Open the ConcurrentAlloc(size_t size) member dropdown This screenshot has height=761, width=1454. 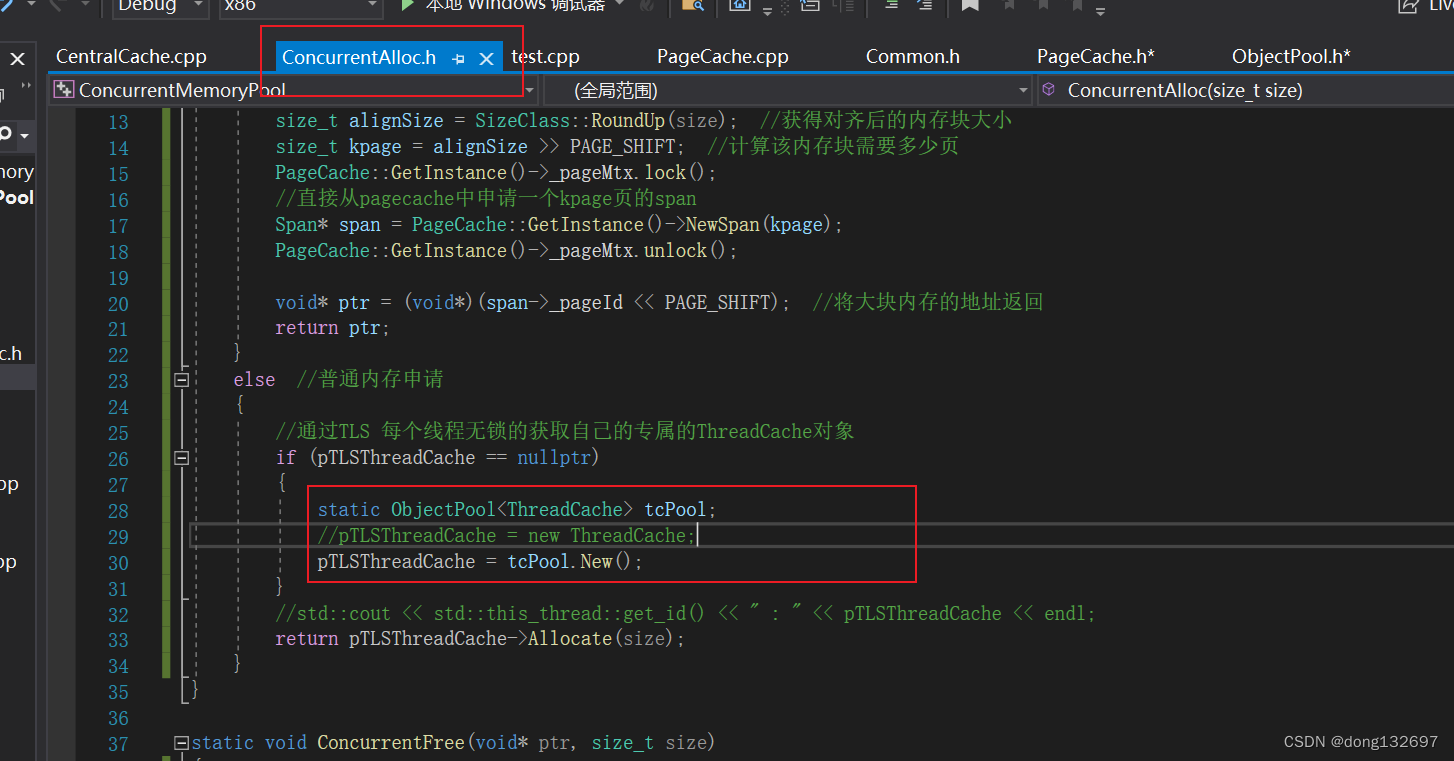[1246, 90]
